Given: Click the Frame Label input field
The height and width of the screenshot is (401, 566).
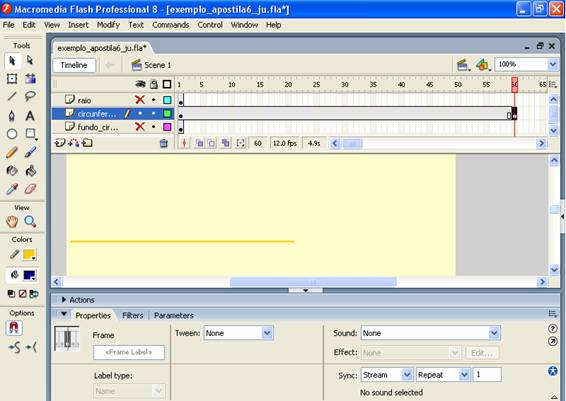Looking at the screenshot, I should pyautogui.click(x=129, y=352).
